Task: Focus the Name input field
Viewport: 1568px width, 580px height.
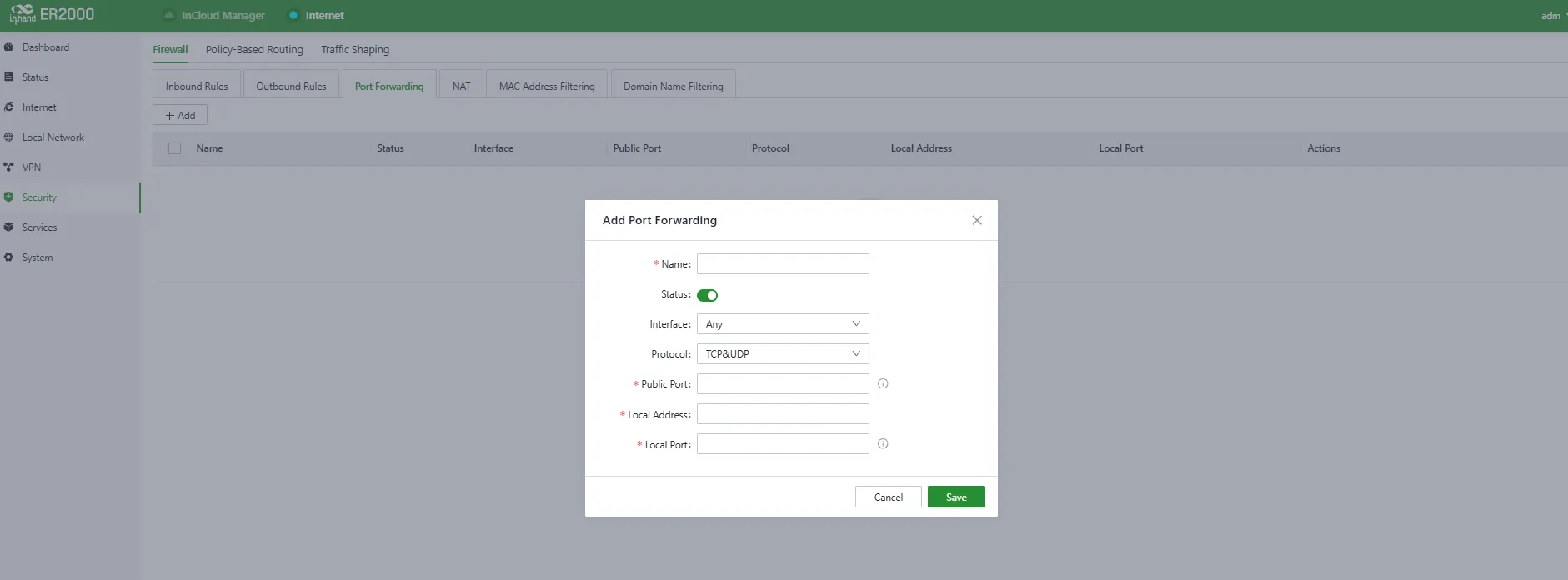Action: point(783,264)
